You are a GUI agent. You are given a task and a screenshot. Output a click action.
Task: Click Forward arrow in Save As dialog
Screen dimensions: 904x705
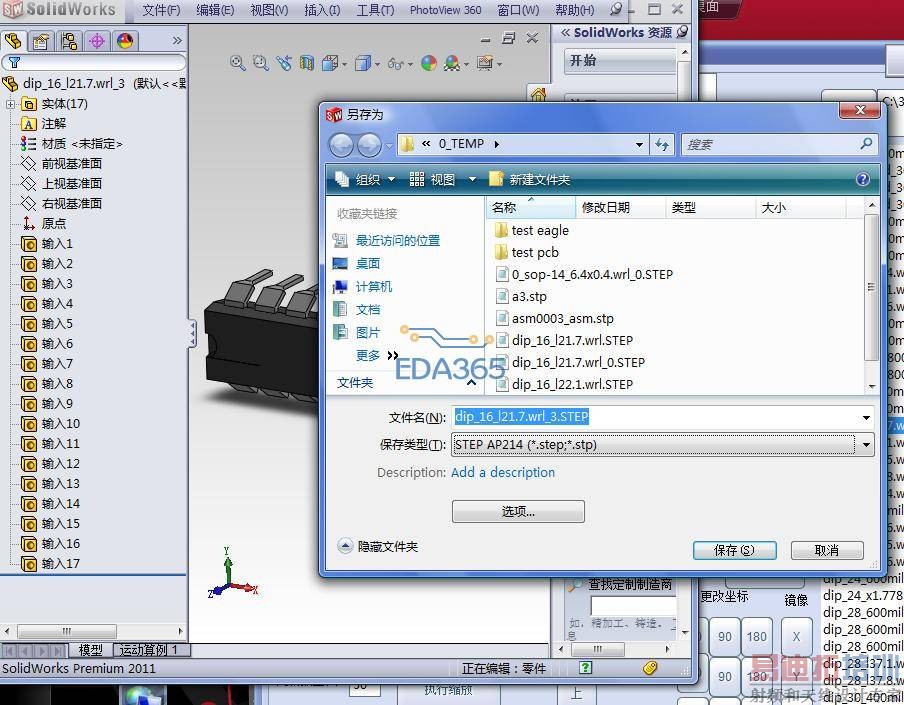[370, 145]
